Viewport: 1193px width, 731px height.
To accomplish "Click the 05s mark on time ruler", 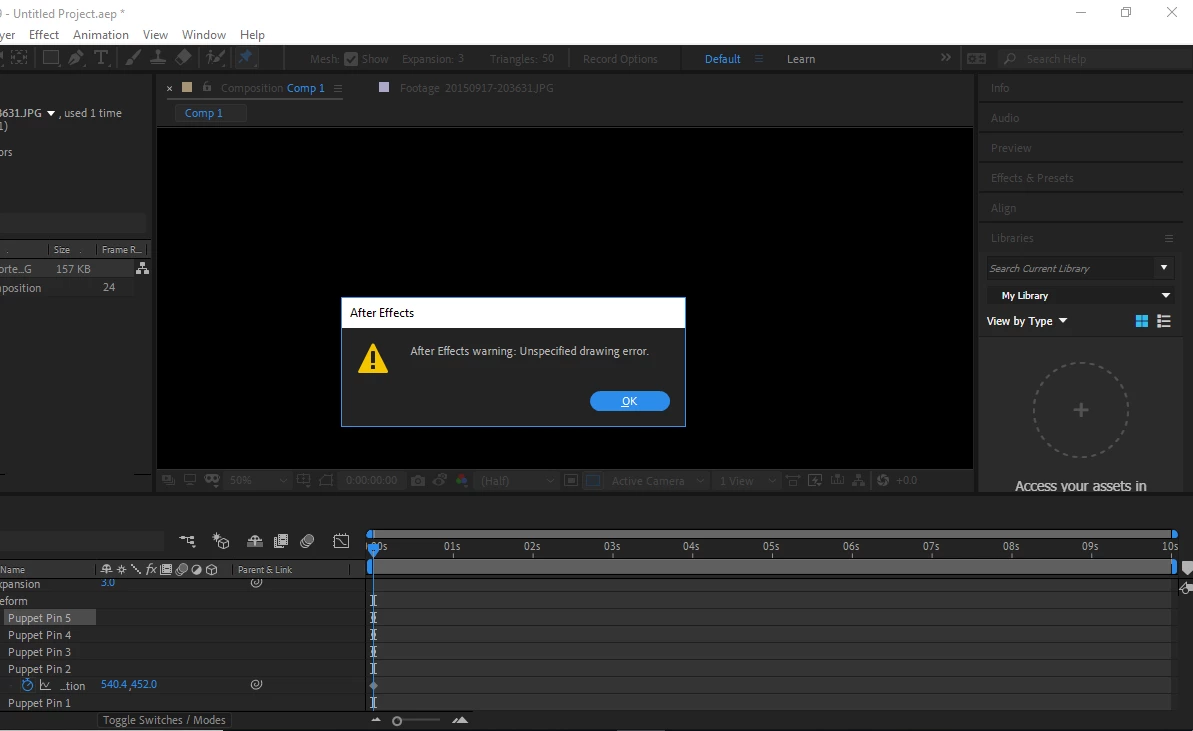I will click(771, 547).
